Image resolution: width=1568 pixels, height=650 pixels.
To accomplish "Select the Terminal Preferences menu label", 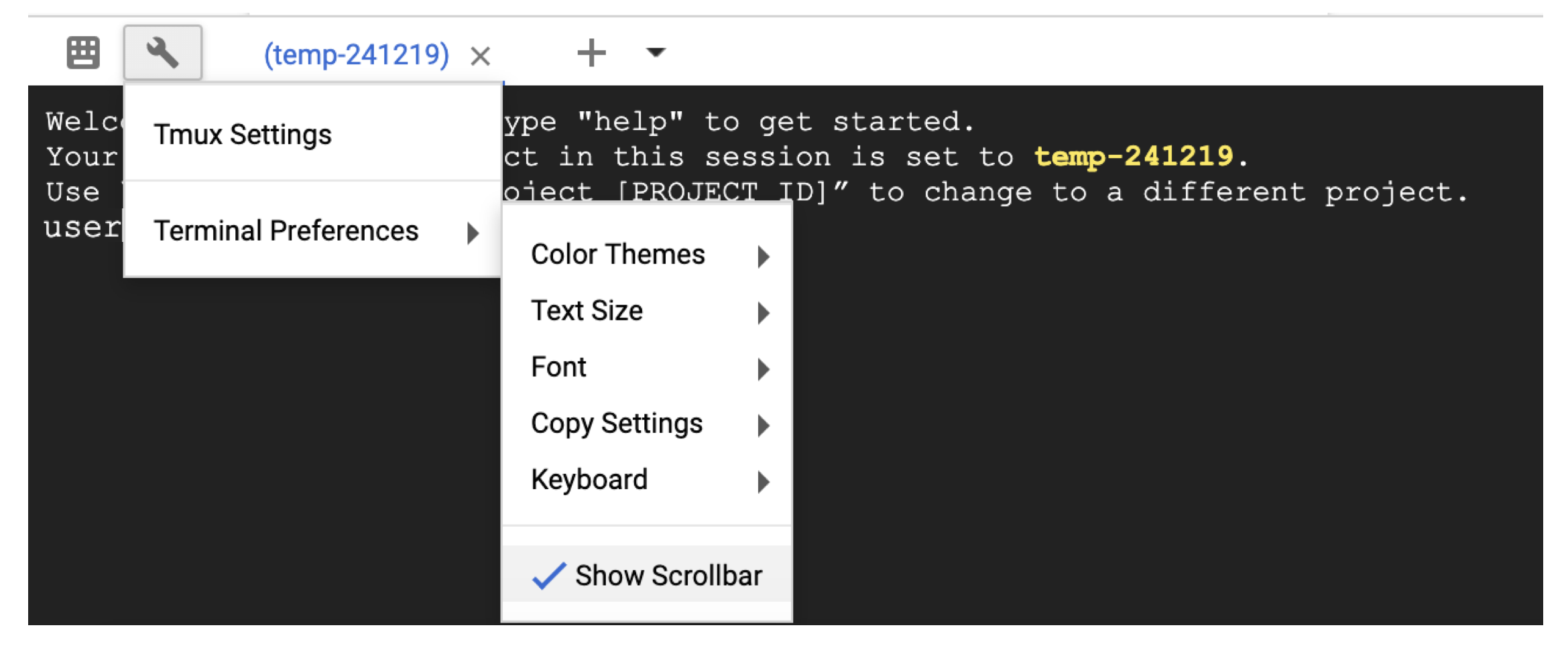I will tap(286, 231).
